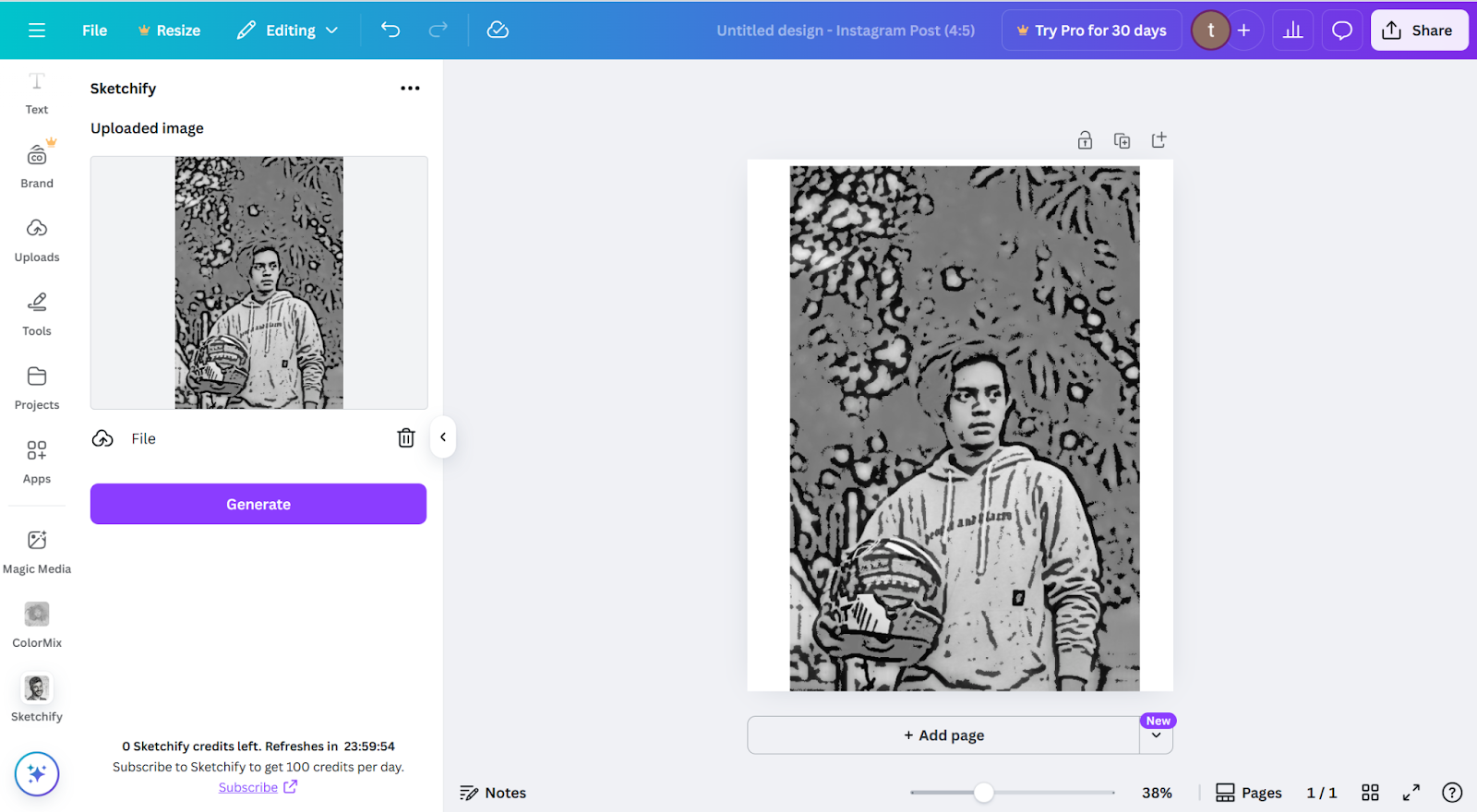Image resolution: width=1477 pixels, height=812 pixels.
Task: Collapse the Sketchify side panel
Action: (x=443, y=437)
